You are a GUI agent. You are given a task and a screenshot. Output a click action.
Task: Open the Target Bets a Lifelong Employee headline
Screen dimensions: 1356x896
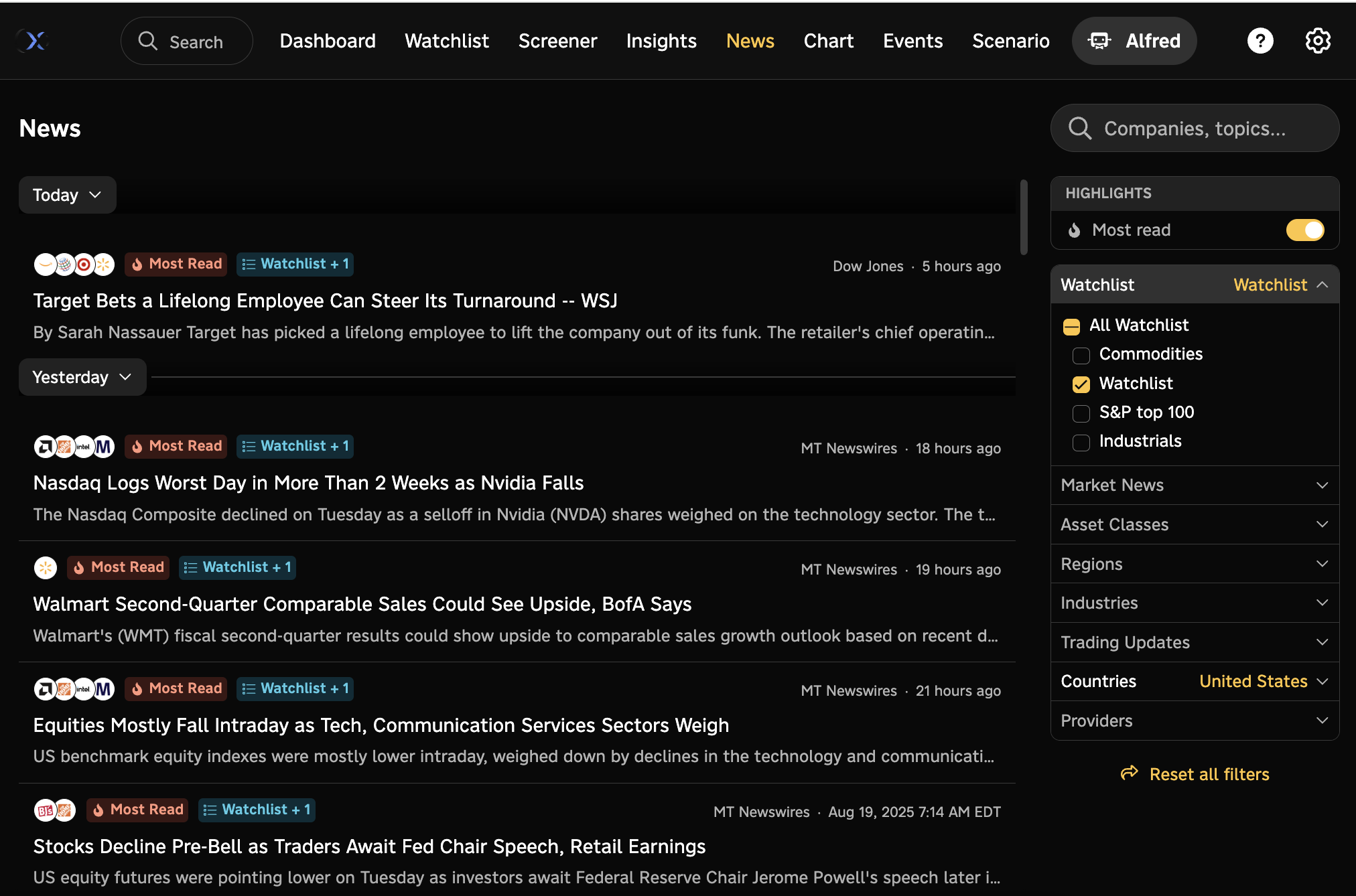325,301
